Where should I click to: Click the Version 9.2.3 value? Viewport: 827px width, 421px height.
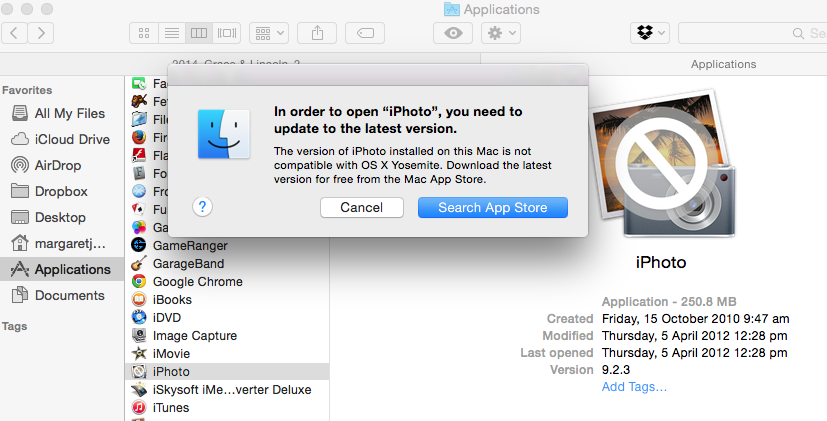616,369
